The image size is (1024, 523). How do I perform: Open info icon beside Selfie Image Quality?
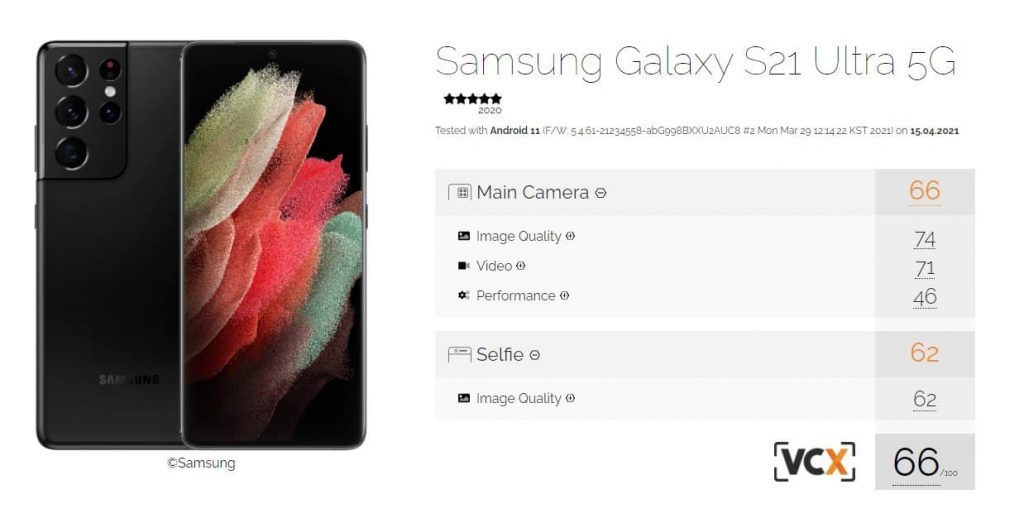tap(570, 398)
